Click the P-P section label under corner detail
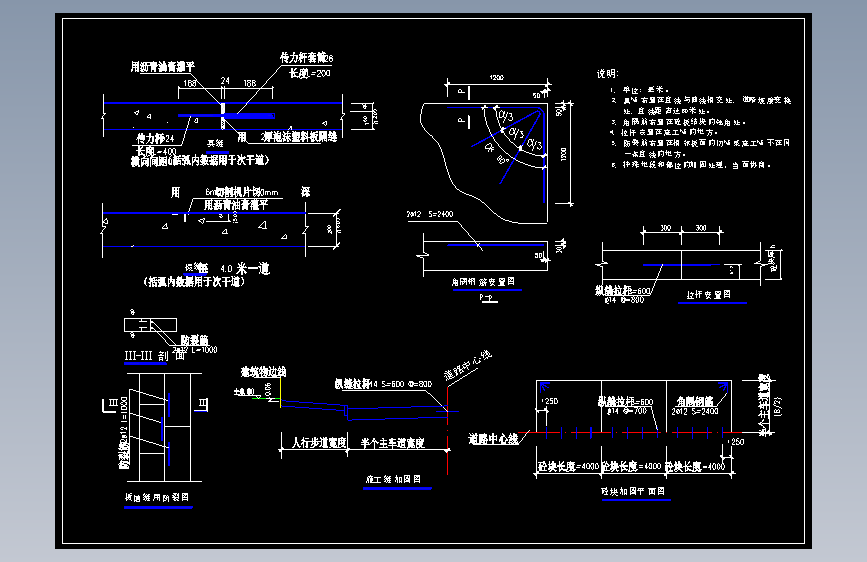This screenshot has height=562, width=867. [488, 298]
